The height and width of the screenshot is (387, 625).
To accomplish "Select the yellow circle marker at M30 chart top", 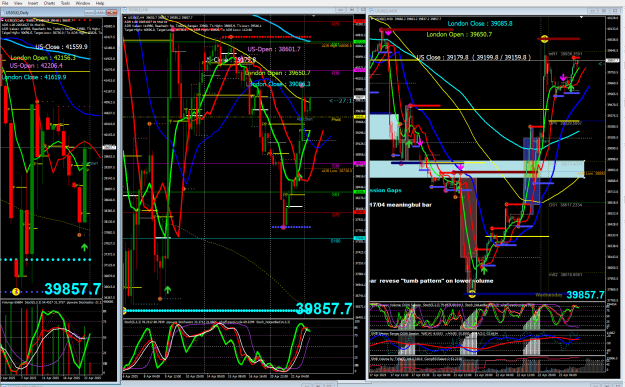I will pos(544,39).
